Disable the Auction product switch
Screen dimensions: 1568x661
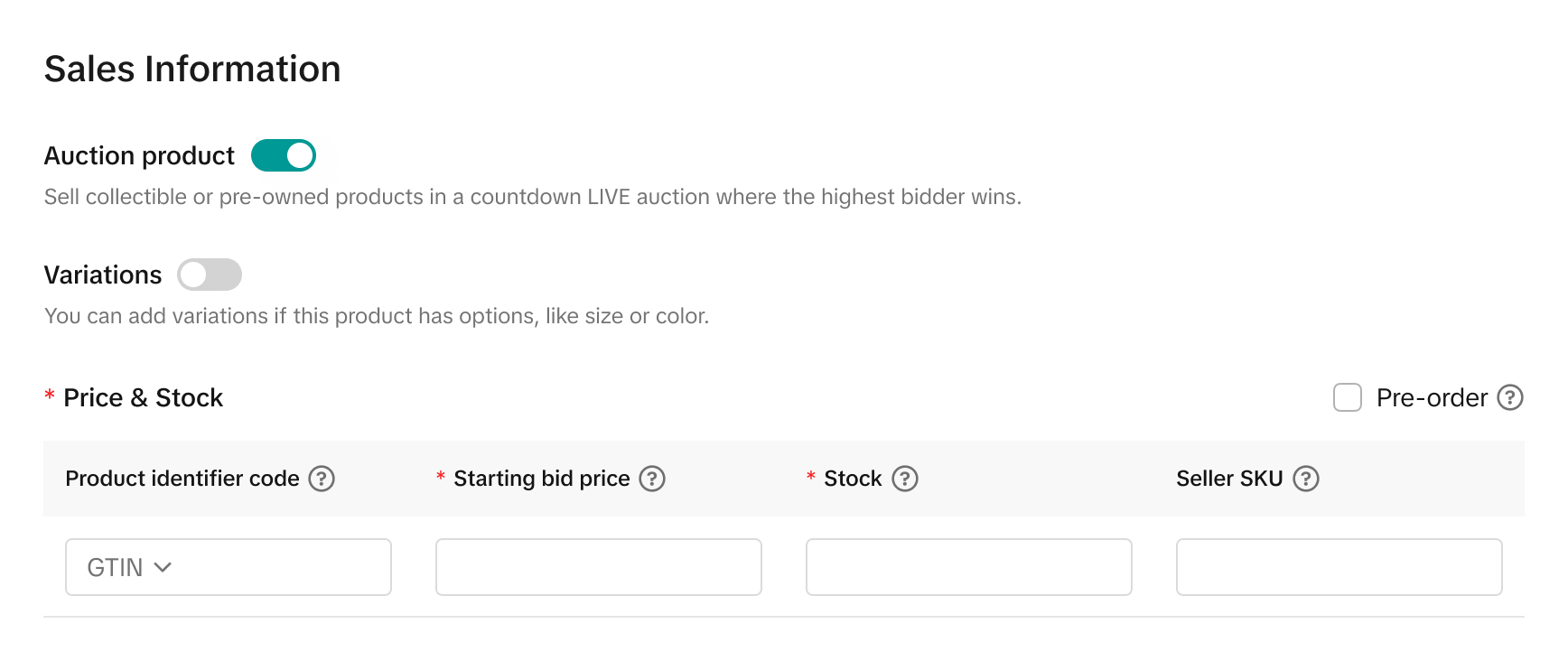pyautogui.click(x=284, y=155)
